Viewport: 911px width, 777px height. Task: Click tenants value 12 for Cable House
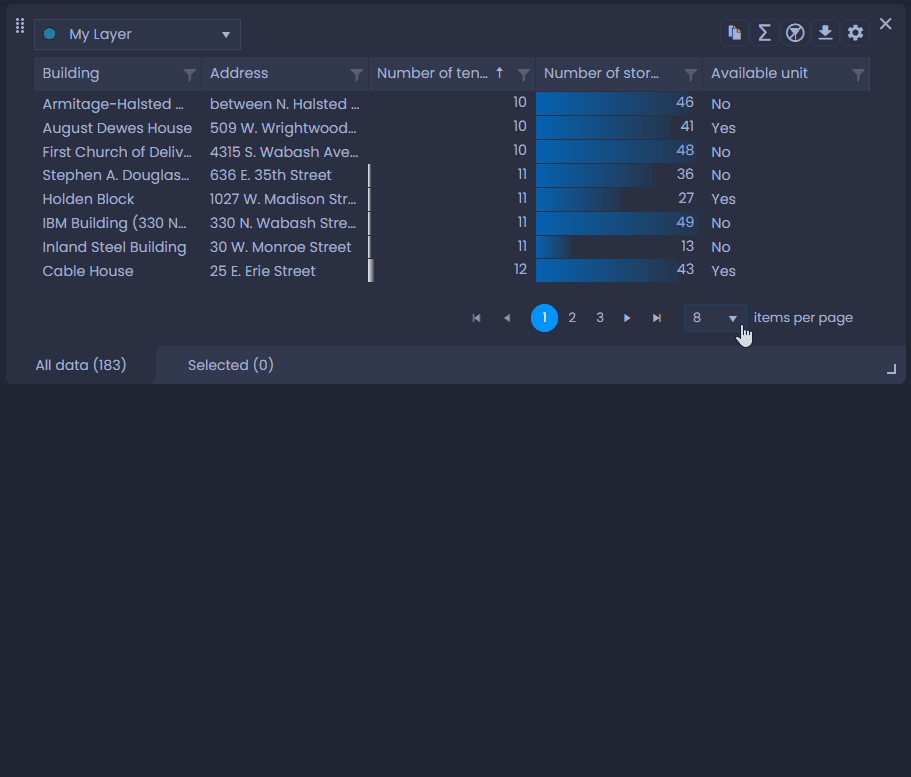(521, 269)
